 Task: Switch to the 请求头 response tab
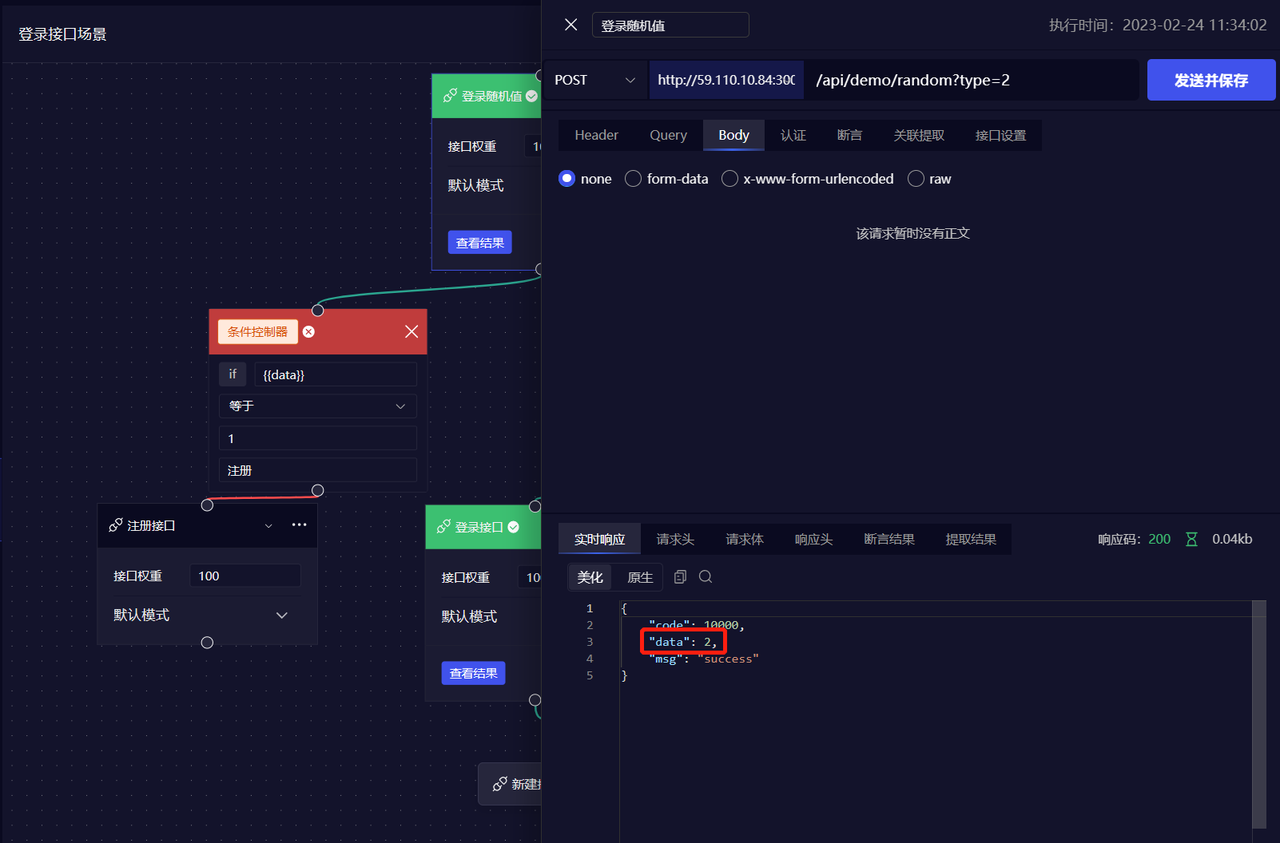[x=675, y=539]
